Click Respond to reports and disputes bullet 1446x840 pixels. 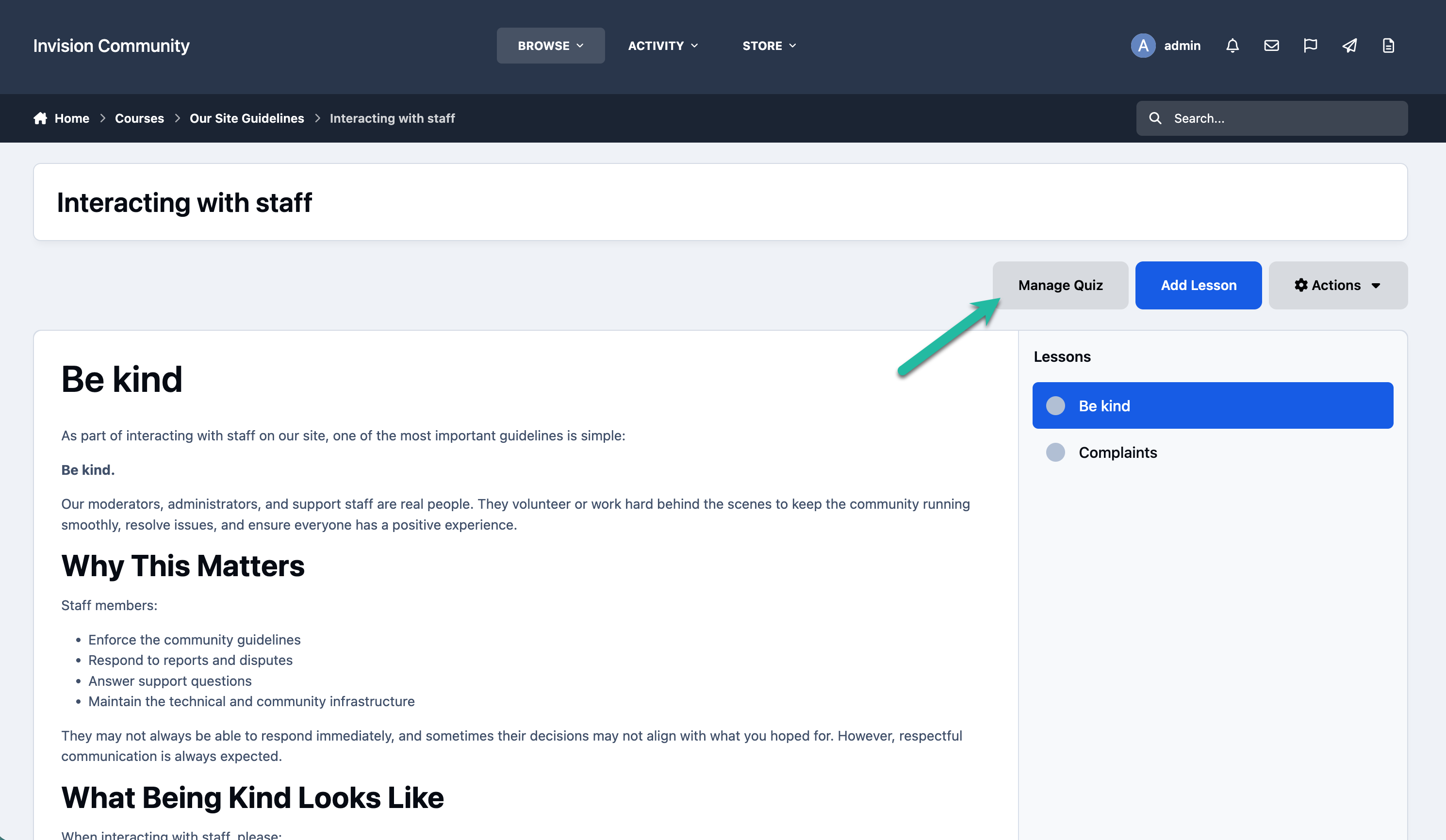pyautogui.click(x=190, y=660)
